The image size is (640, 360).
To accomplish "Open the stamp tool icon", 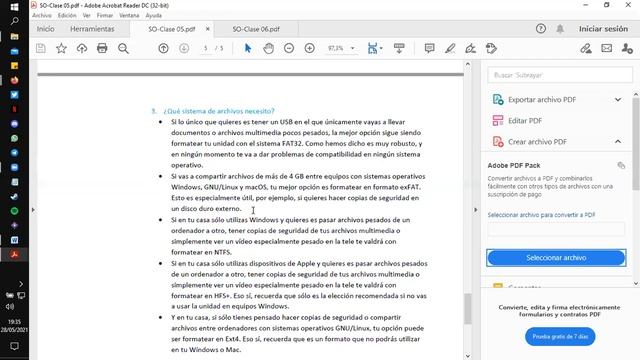I will (x=491, y=48).
